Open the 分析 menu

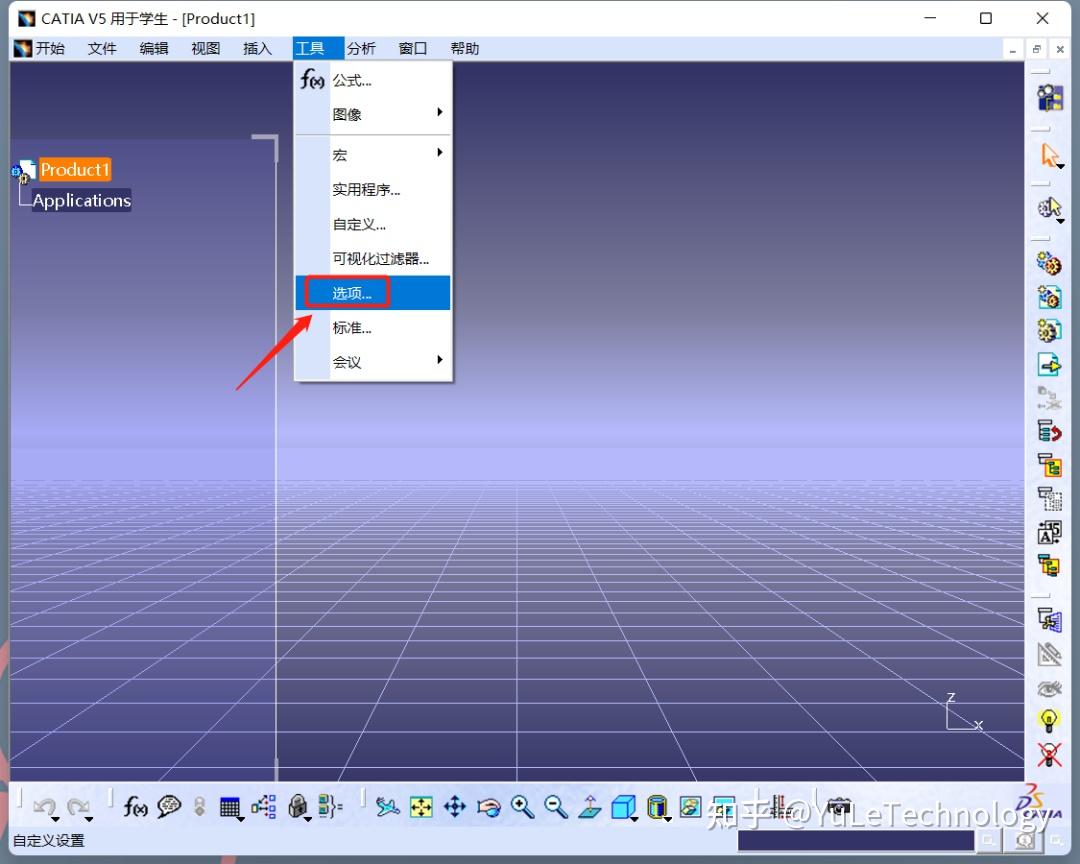(x=362, y=47)
